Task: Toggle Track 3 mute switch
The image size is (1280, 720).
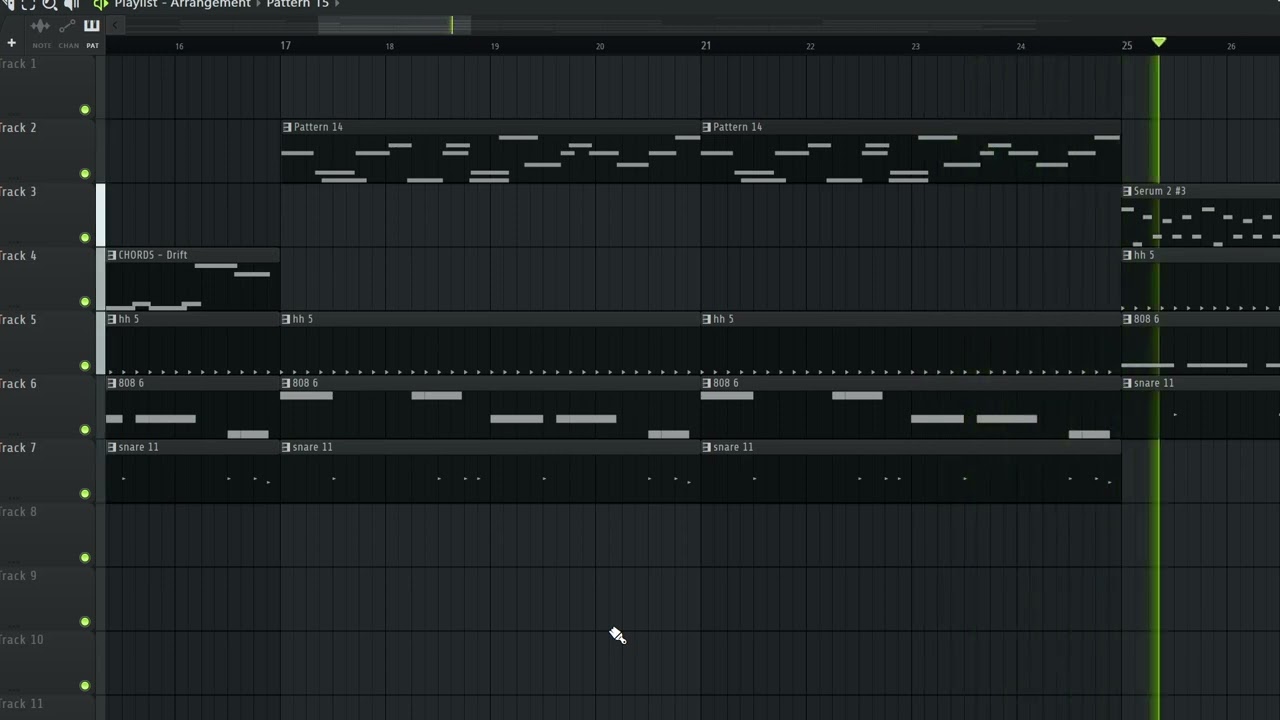Action: 85,238
